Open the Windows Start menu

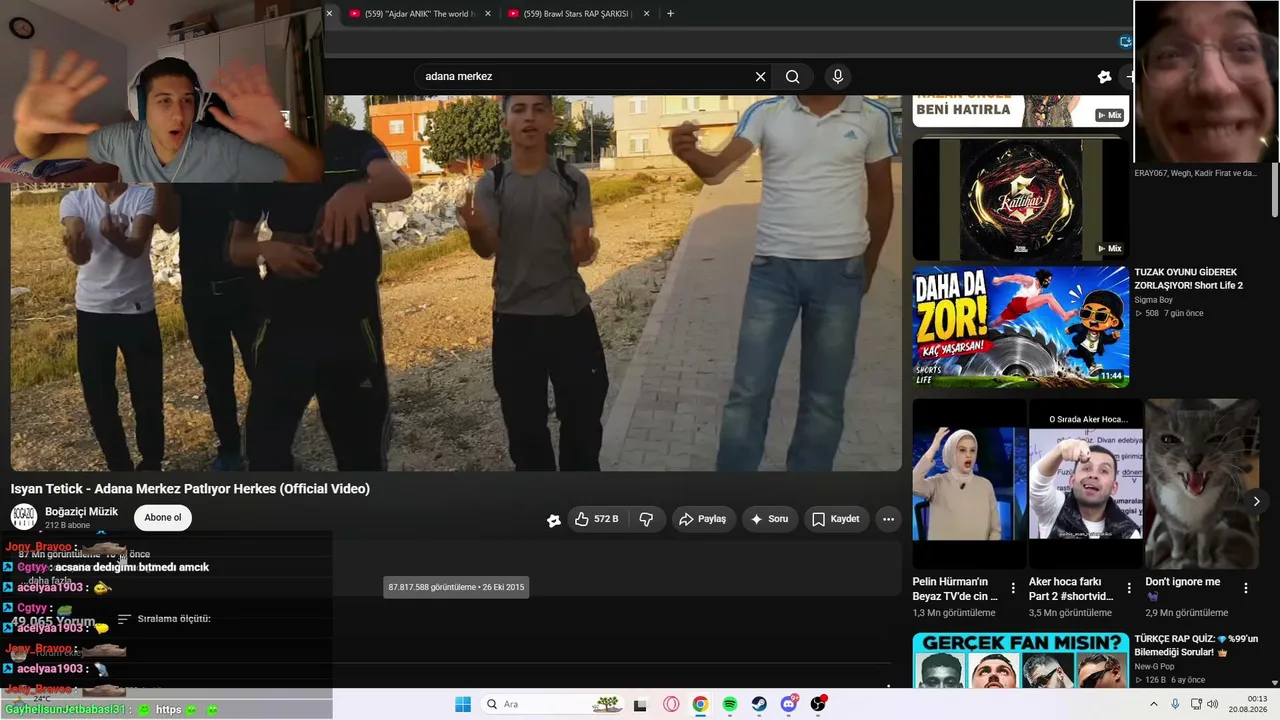click(463, 704)
